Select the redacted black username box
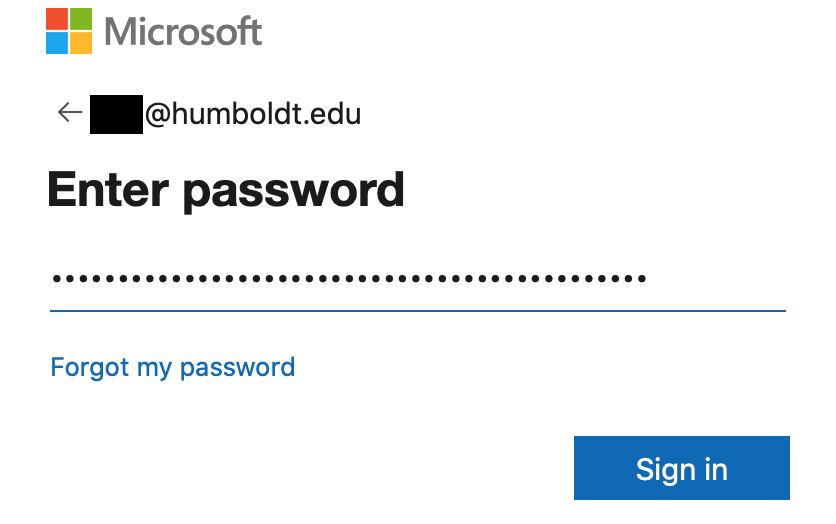This screenshot has width=836, height=524. tap(116, 114)
